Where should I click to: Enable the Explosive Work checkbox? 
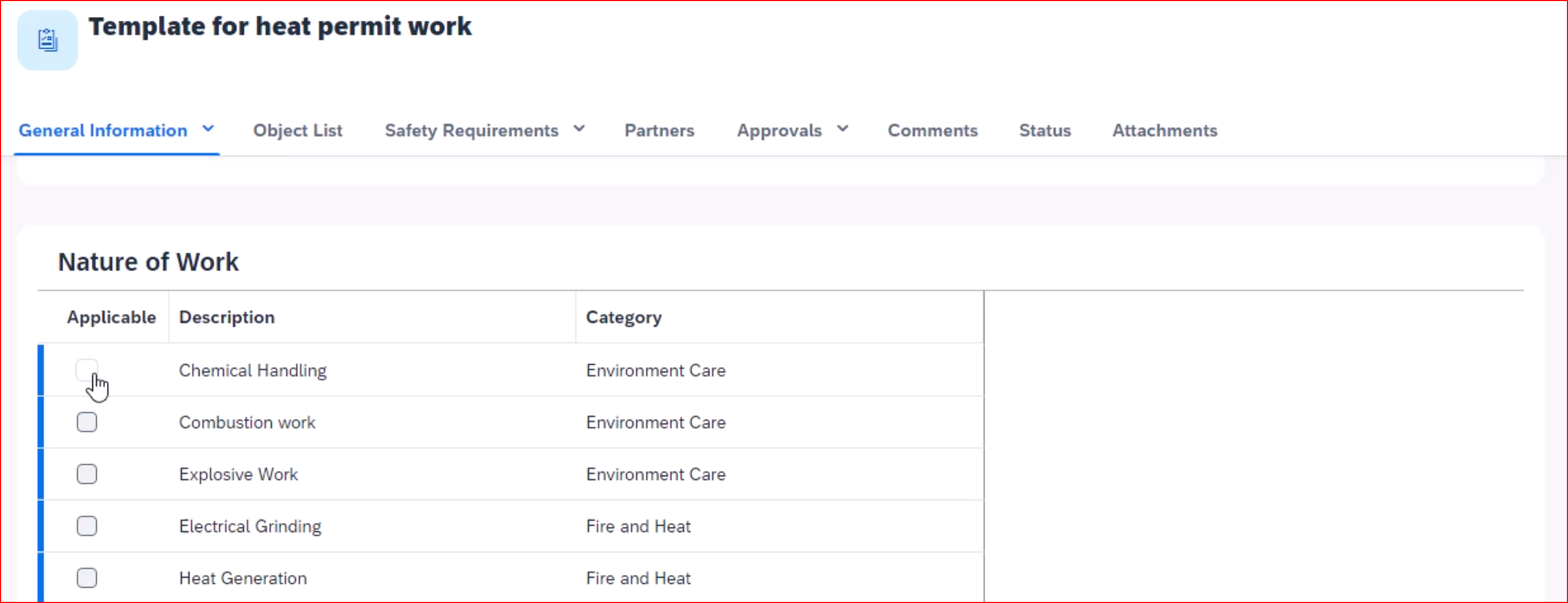pyautogui.click(x=87, y=474)
